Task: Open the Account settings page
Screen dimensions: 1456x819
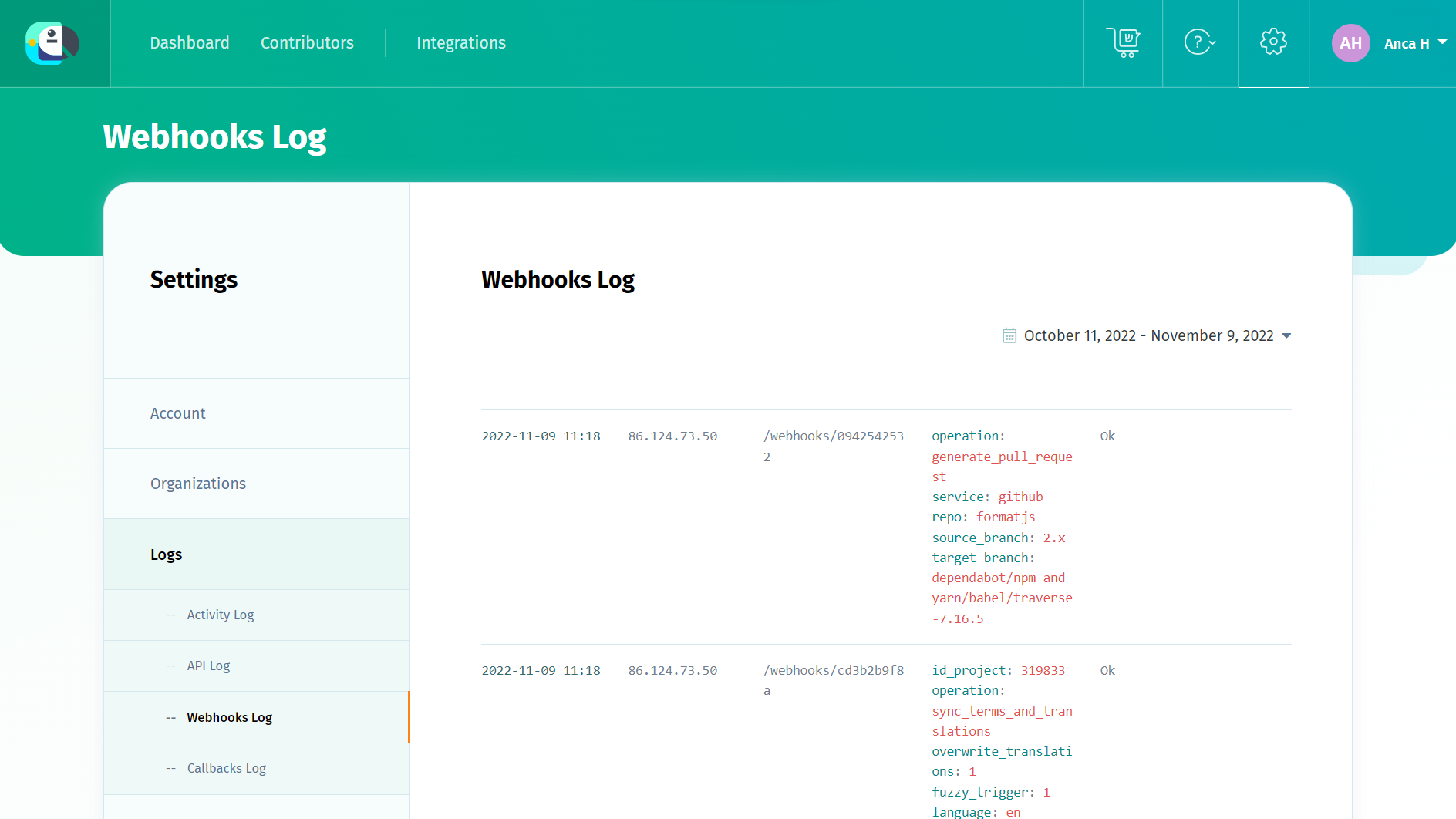Action: [x=177, y=413]
